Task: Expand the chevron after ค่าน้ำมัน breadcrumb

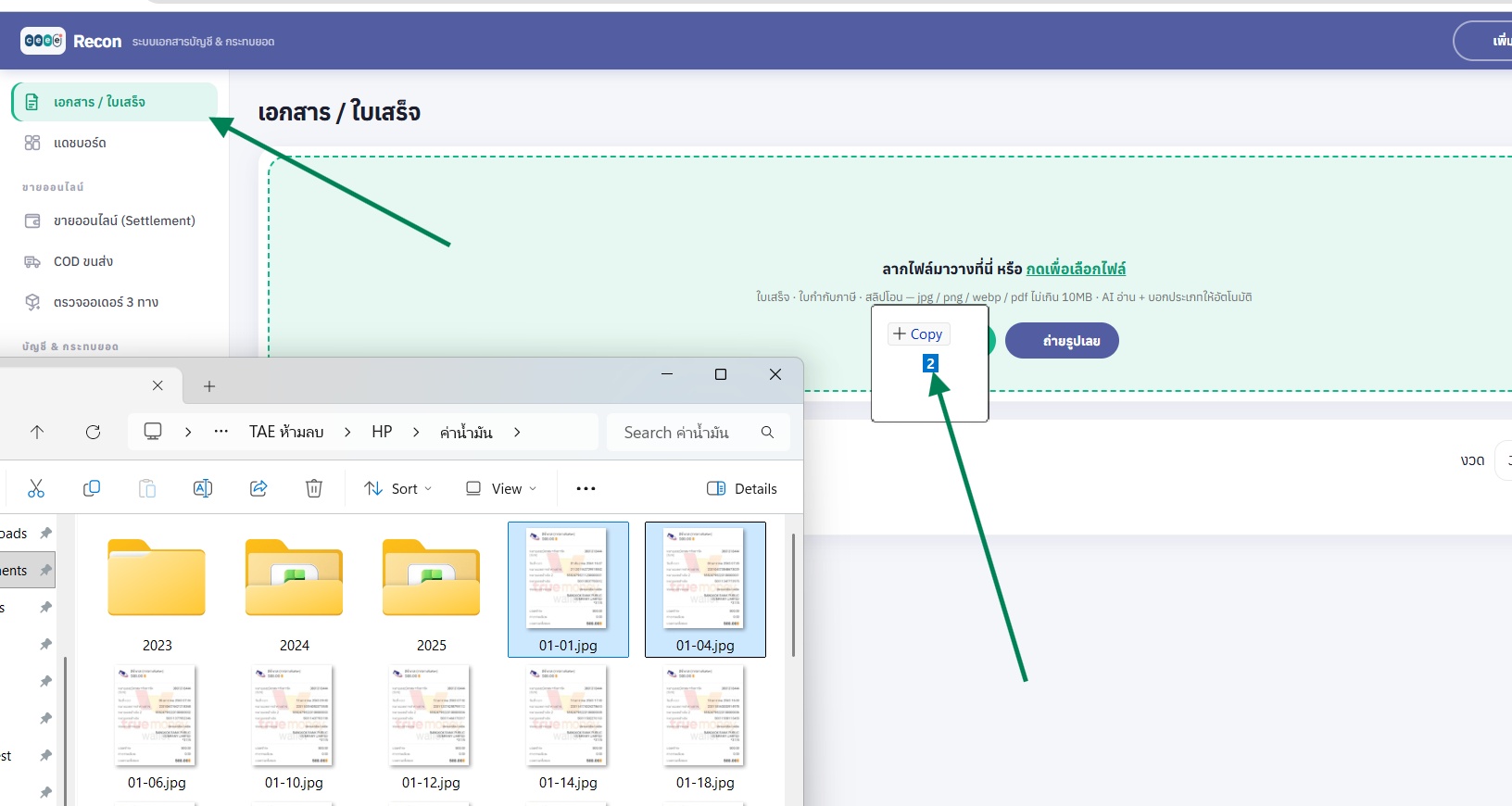Action: coord(517,432)
